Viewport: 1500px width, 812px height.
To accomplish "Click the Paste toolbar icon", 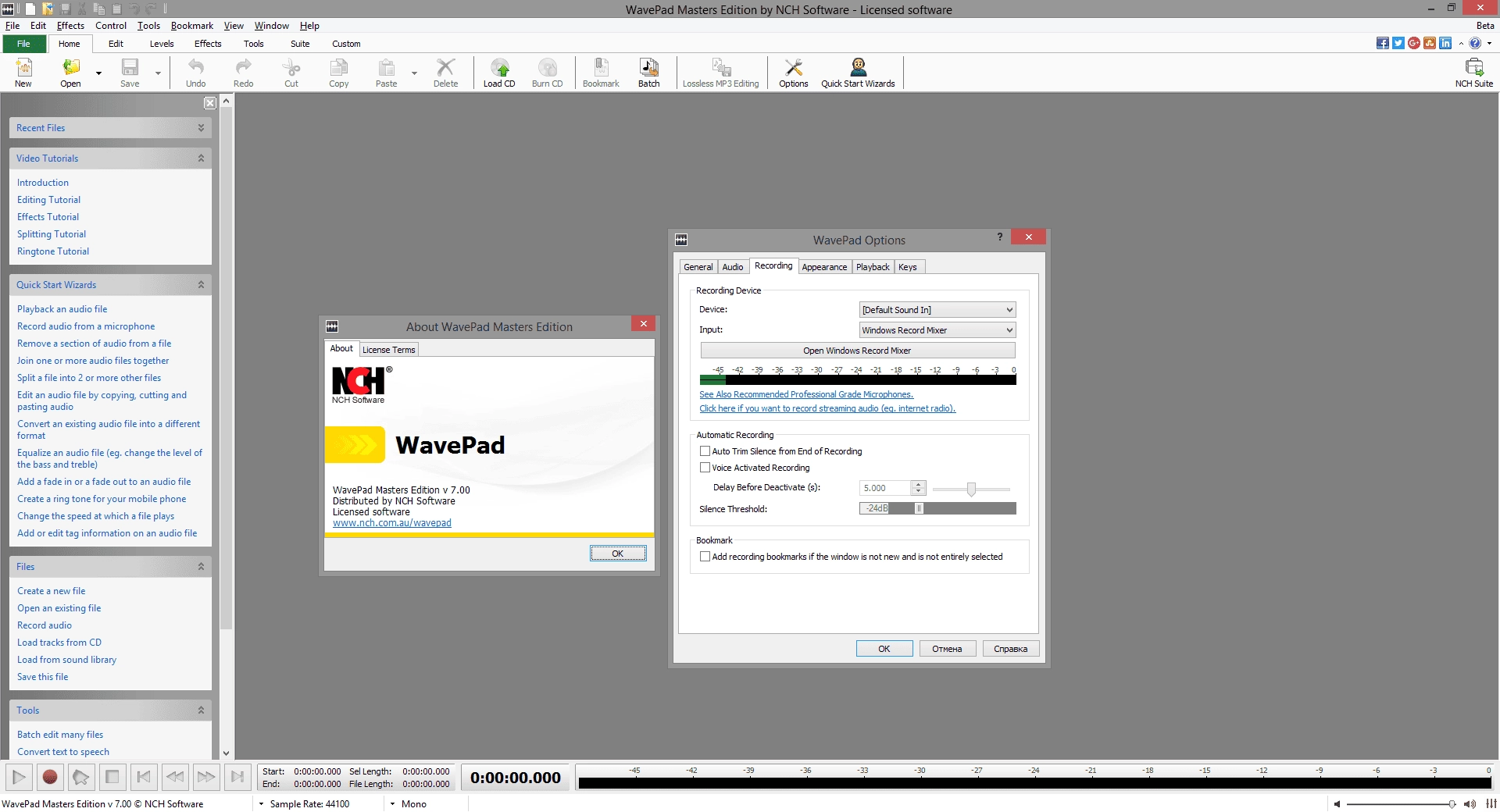I will coord(386,73).
